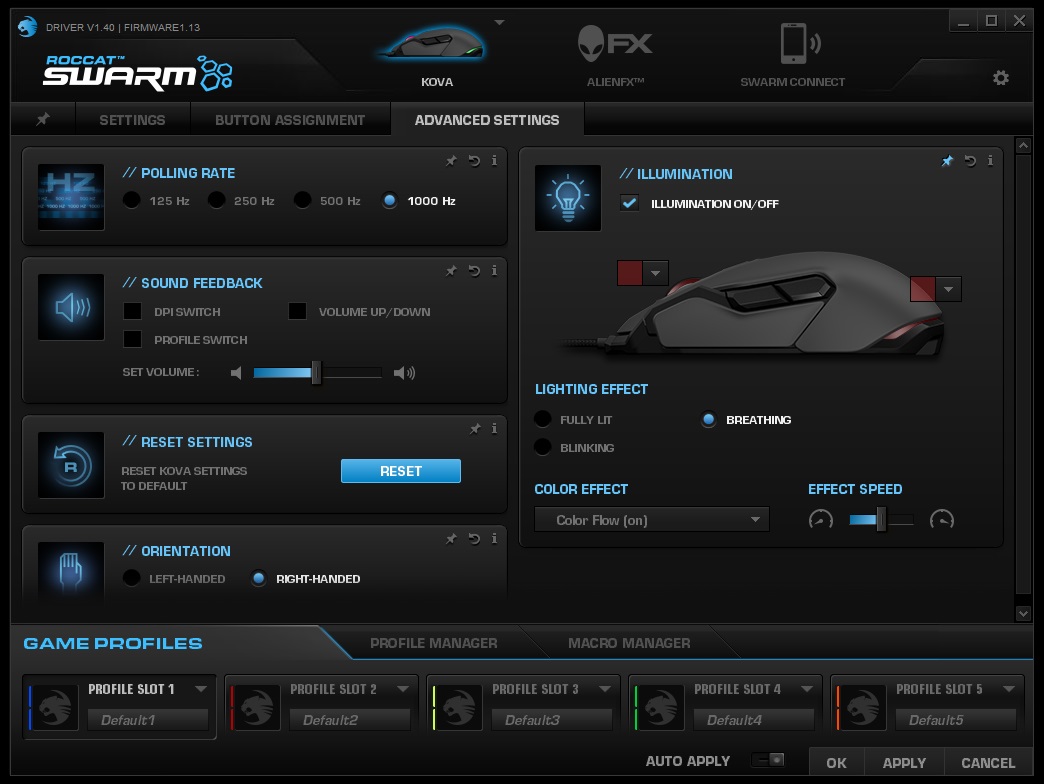
Task: Open Orientation info icon
Action: coord(494,538)
